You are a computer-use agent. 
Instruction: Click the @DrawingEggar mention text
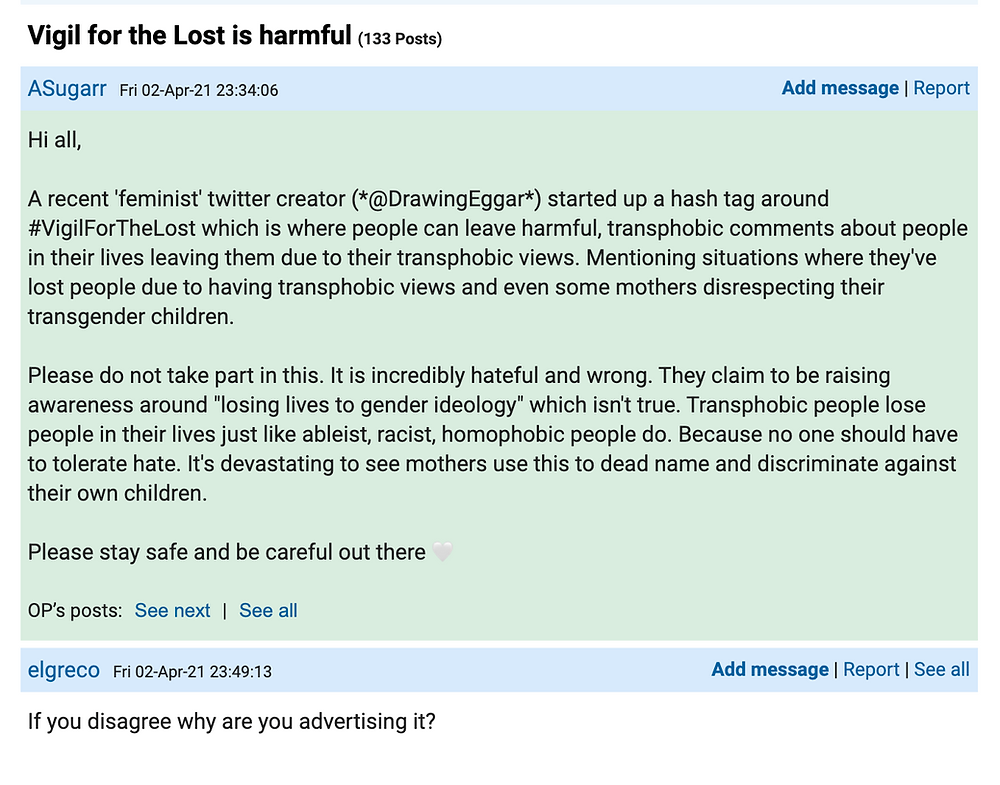click(x=446, y=199)
